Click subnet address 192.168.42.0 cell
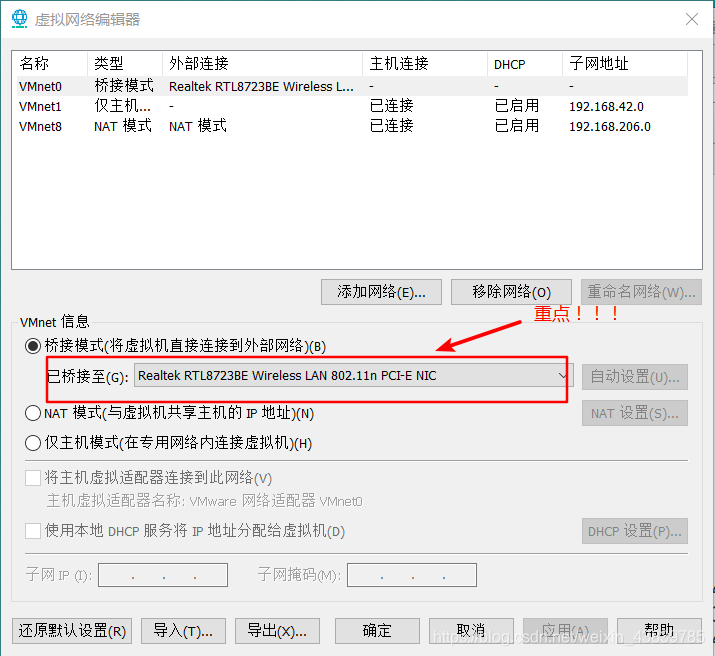The height and width of the screenshot is (656, 715). pyautogui.click(x=606, y=107)
